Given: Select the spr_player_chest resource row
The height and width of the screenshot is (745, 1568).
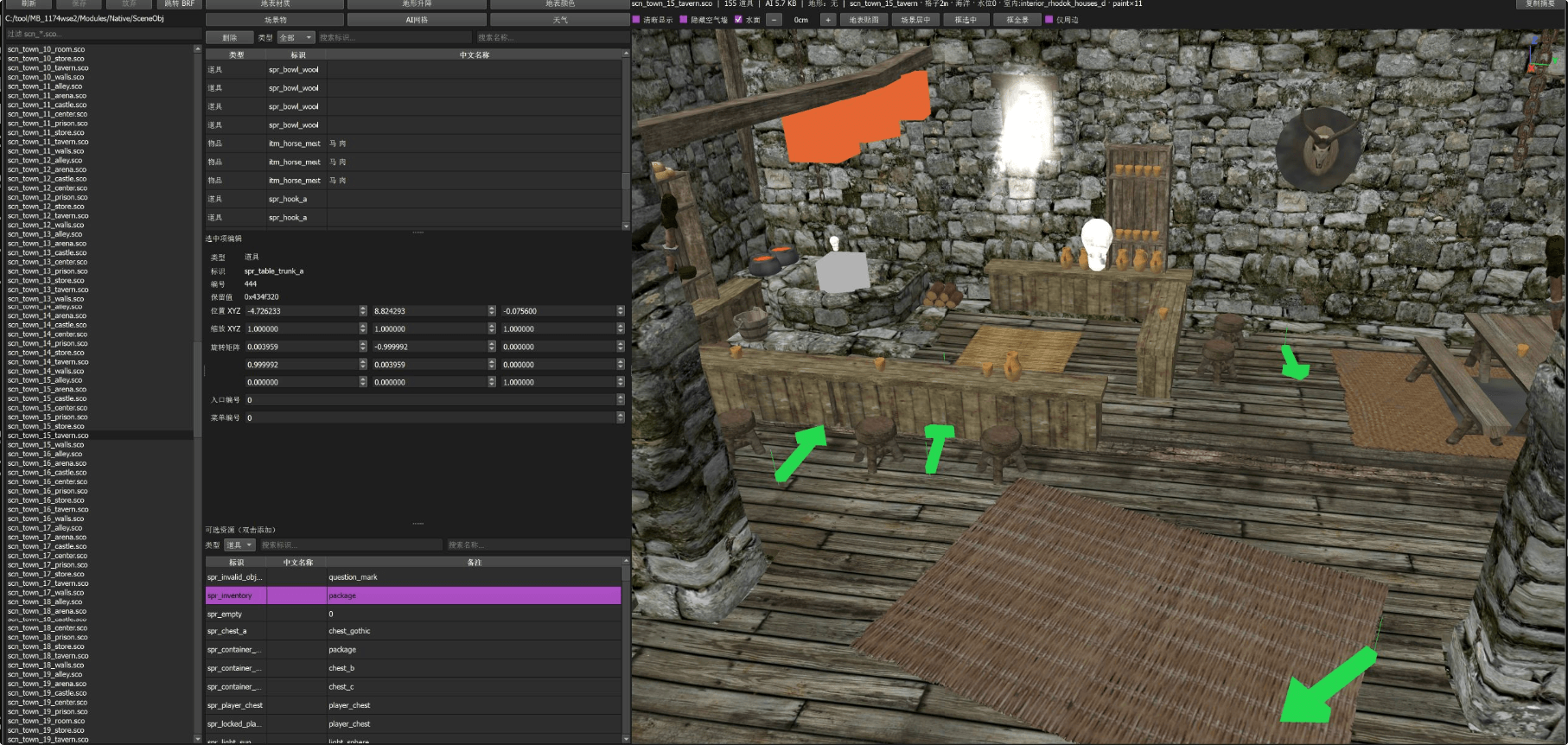Looking at the screenshot, I should (x=413, y=705).
